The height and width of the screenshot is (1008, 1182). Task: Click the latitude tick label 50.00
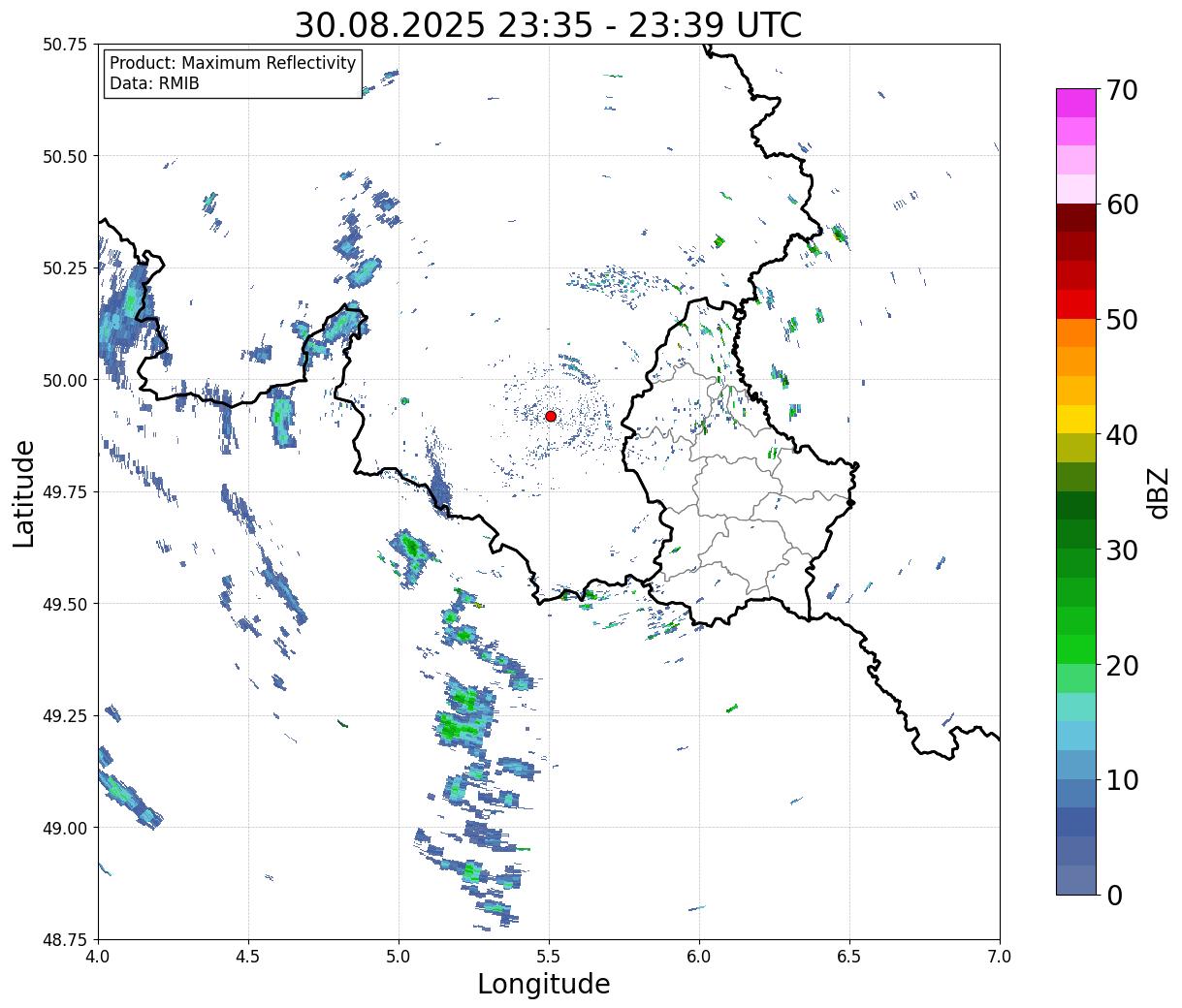coord(65,380)
